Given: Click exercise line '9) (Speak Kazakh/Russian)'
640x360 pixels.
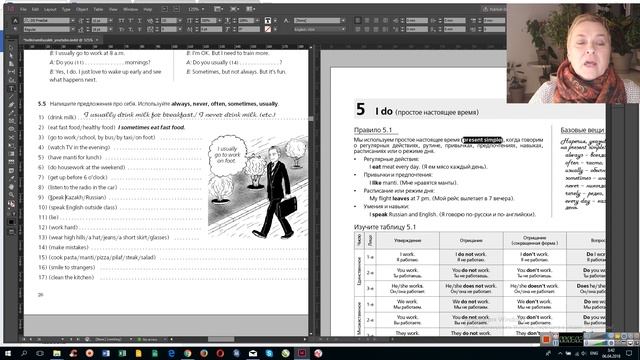Looking at the screenshot, I should click(x=72, y=198).
